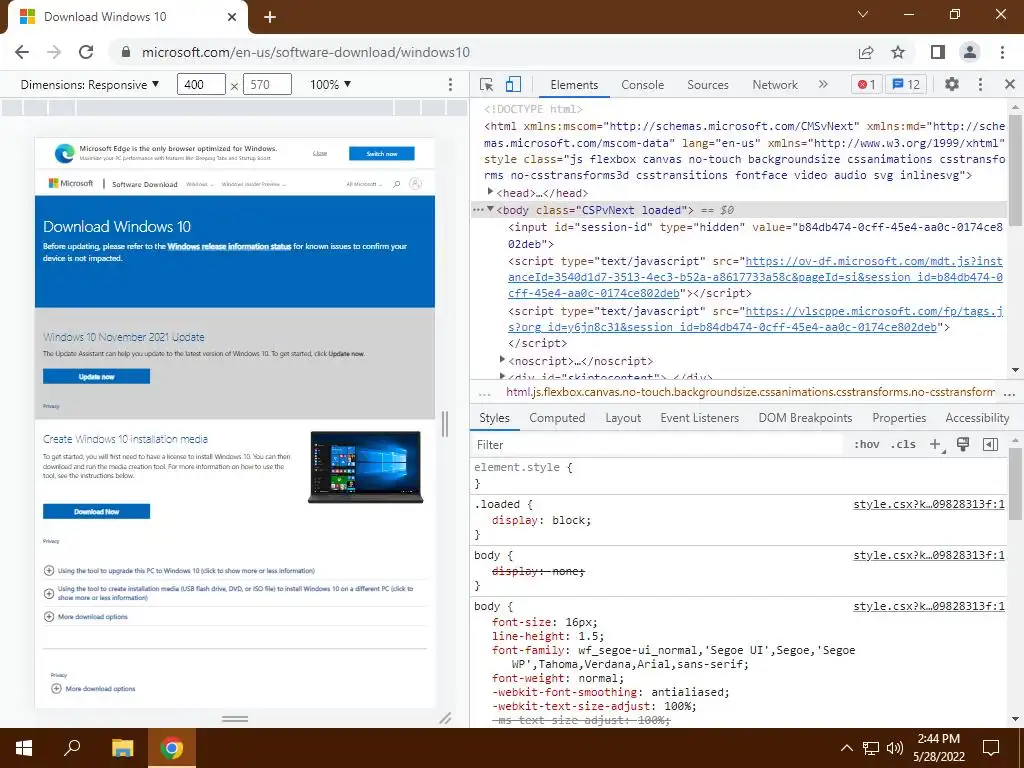Reload the page
1024x768 pixels.
tap(86, 52)
